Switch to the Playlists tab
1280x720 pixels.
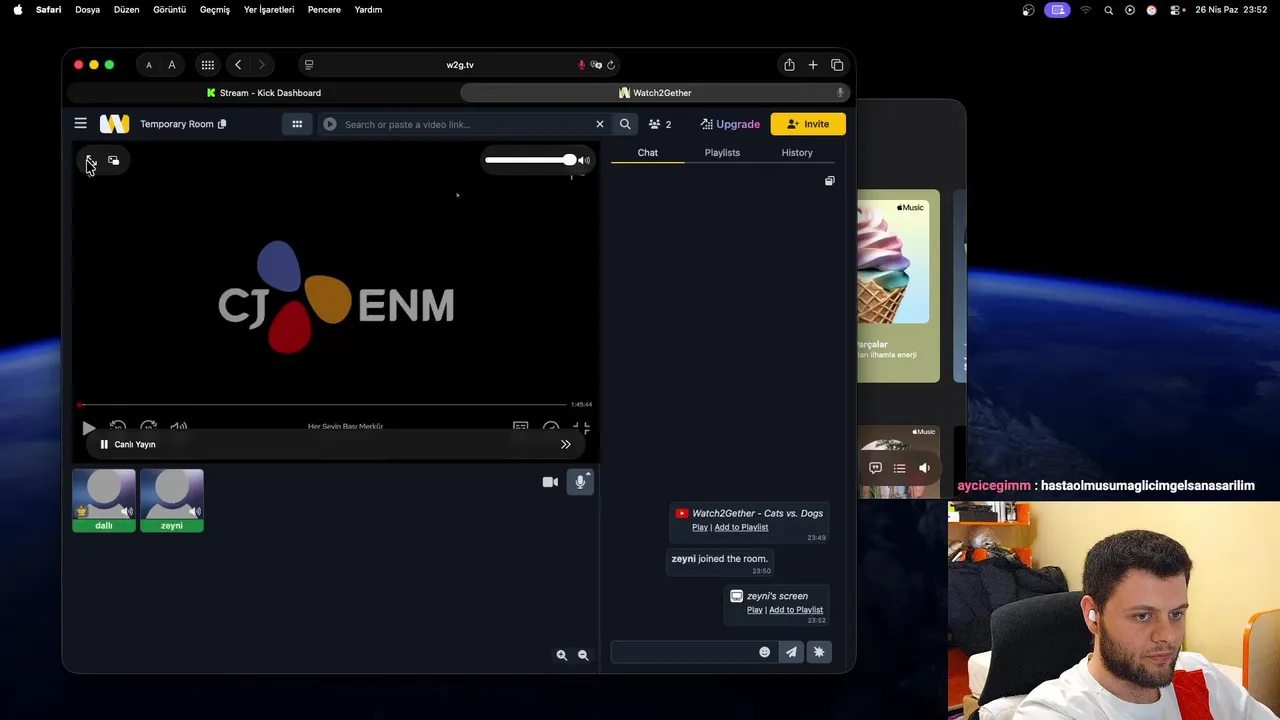click(x=722, y=153)
